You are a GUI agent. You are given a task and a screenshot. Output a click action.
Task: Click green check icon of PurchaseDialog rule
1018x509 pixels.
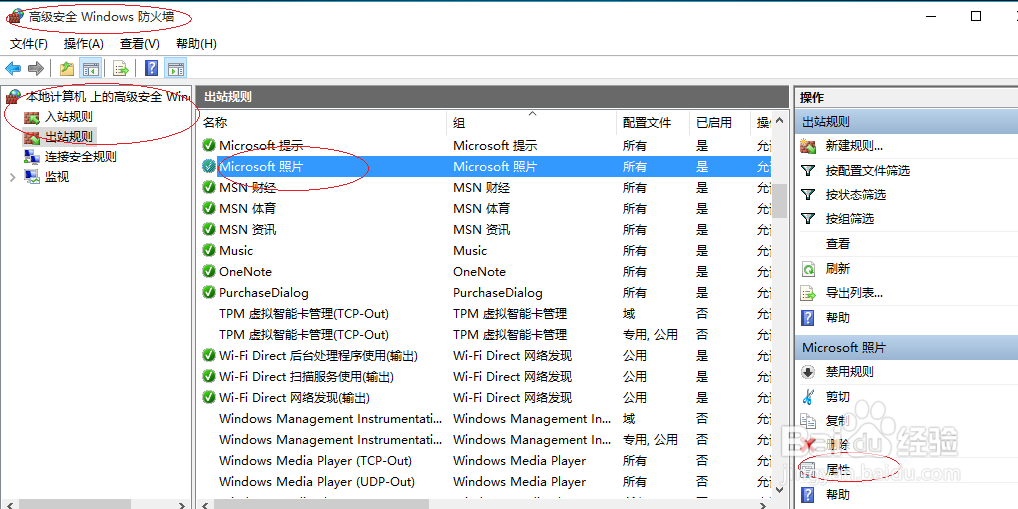pyautogui.click(x=208, y=292)
